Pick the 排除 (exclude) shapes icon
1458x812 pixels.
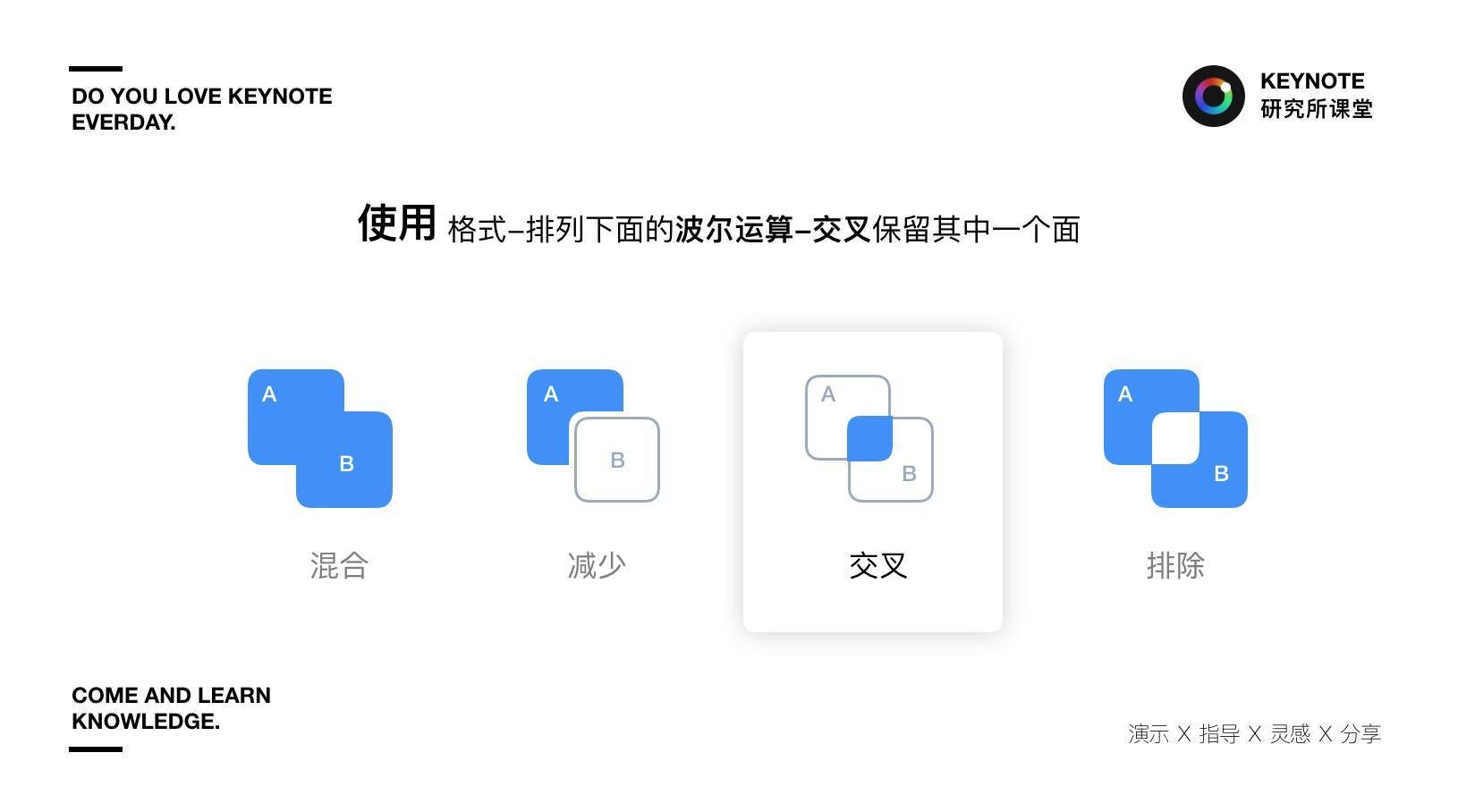click(1175, 438)
